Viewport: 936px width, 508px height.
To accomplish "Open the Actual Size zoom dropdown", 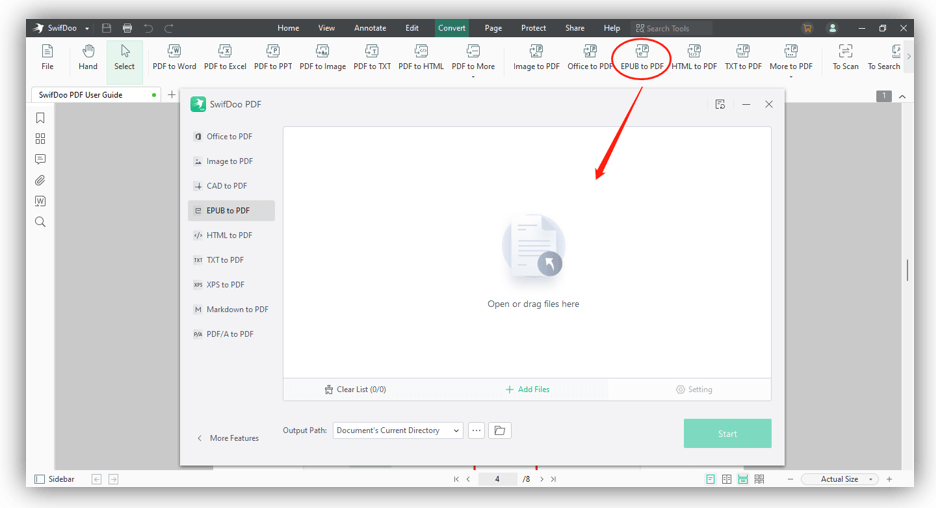I will pyautogui.click(x=839, y=479).
